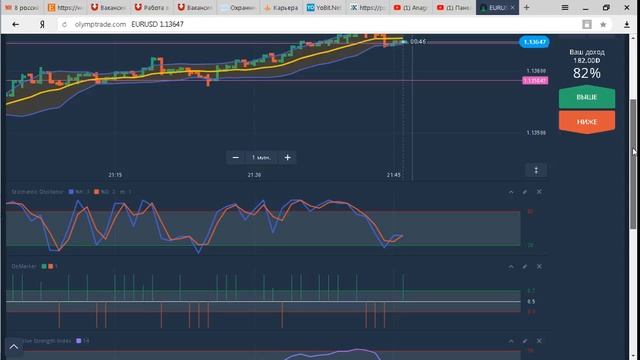Switch to the Работа tab
Viewport: 640px width, 360px height.
click(151, 7)
